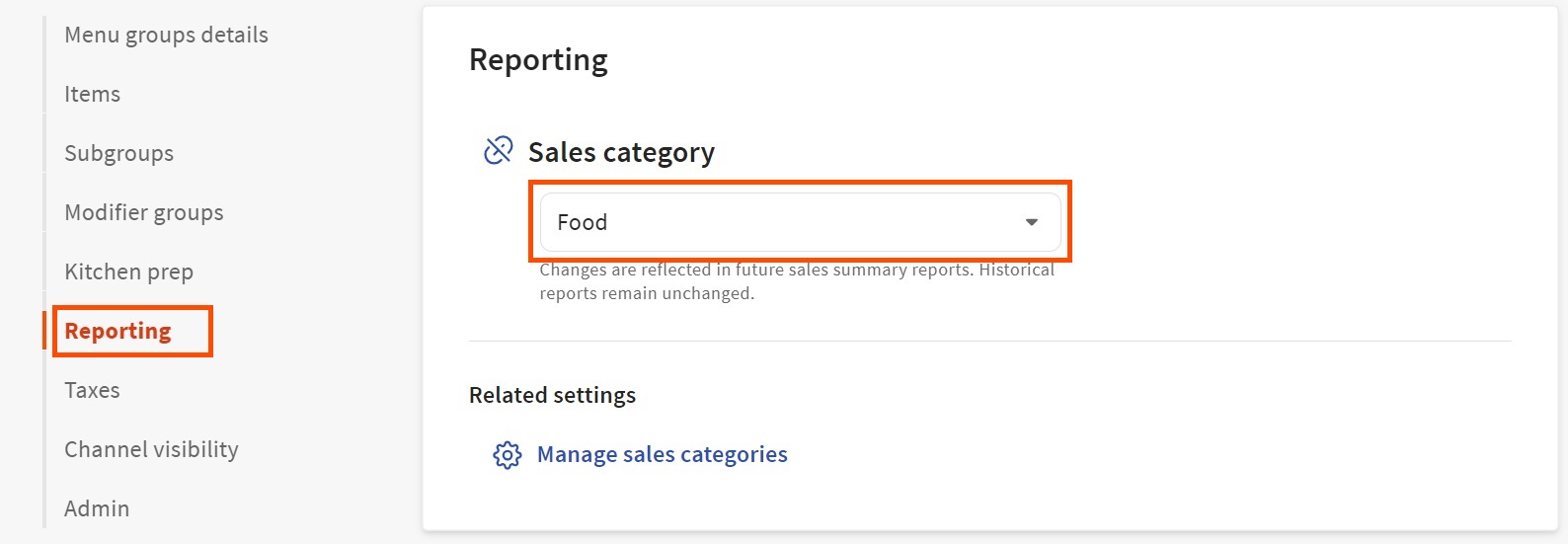Viewport: 1568px width, 544px height.
Task: Click the dropdown caret arrow in the Food field
Action: coord(1031,222)
